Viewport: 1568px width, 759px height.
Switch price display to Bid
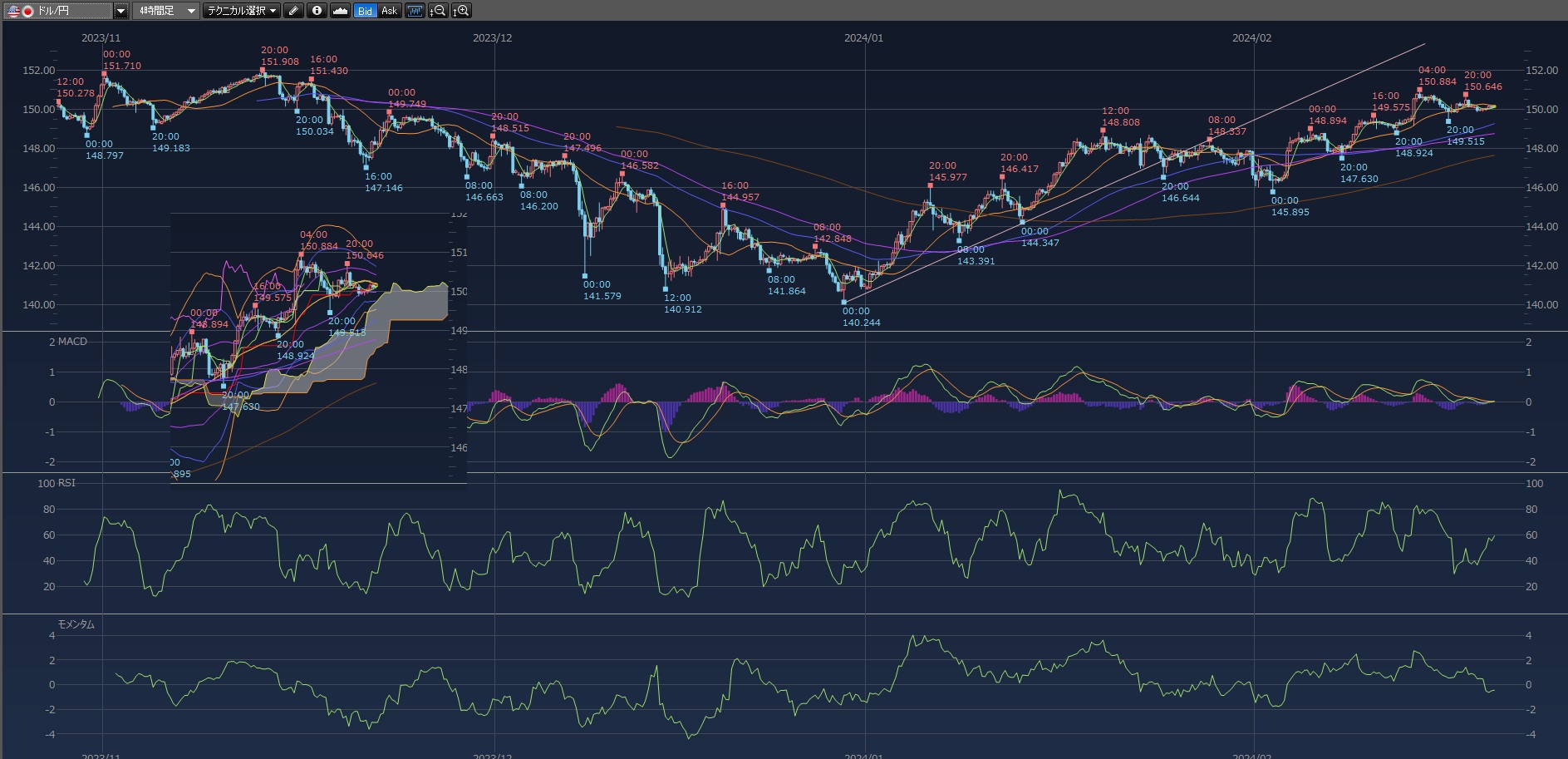tap(365, 11)
